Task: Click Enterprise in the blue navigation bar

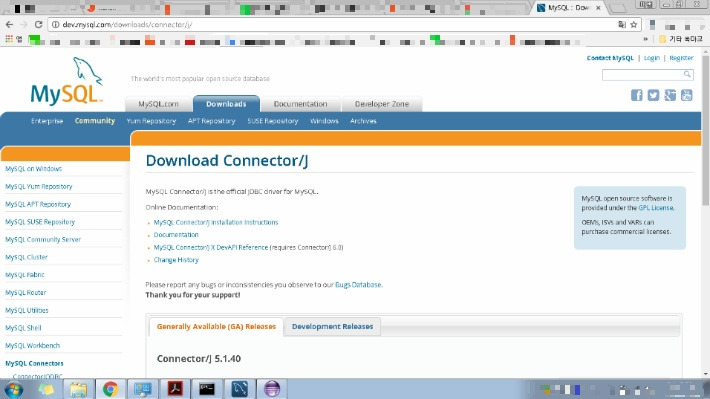Action: [x=47, y=121]
